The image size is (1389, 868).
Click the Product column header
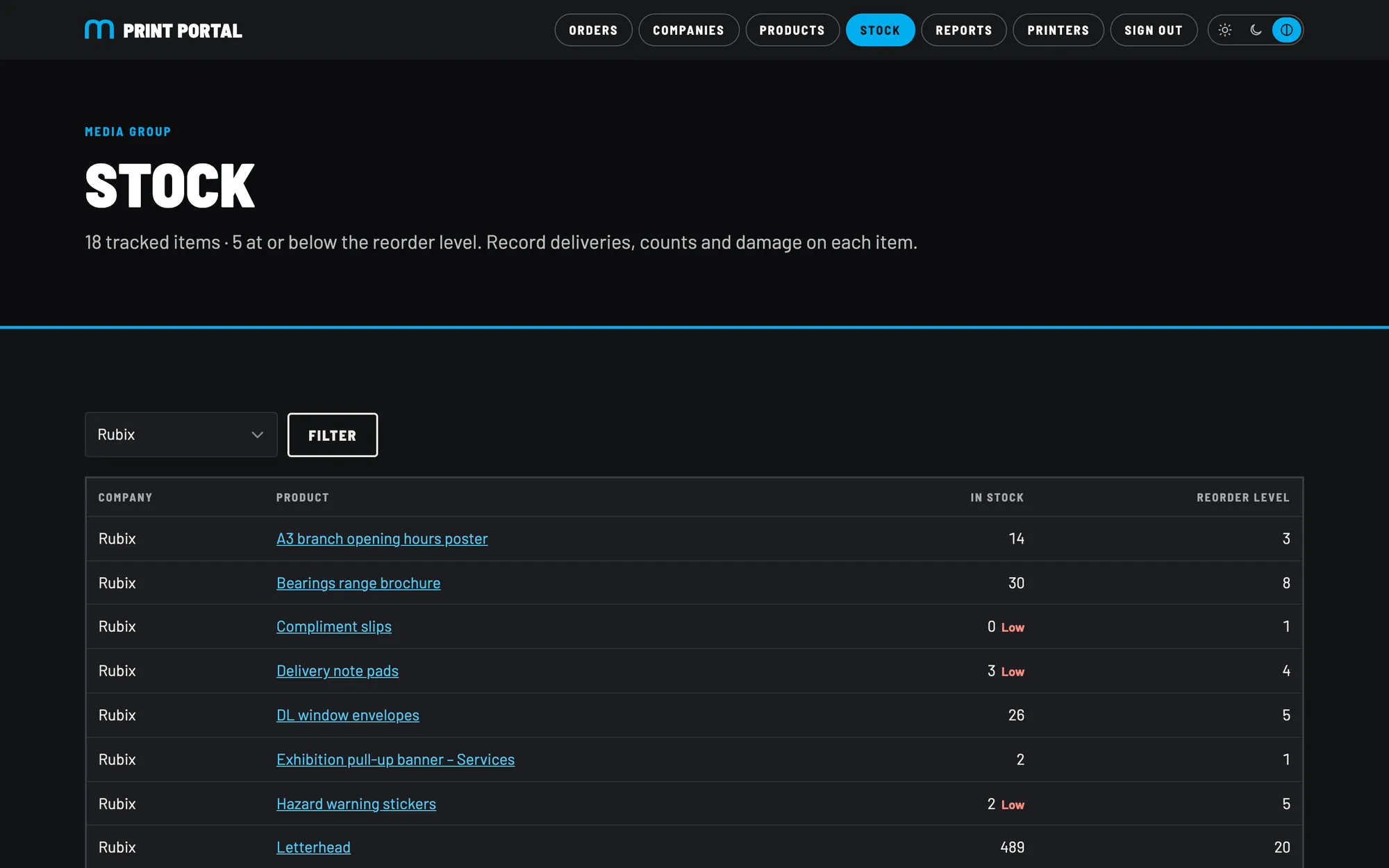point(303,497)
